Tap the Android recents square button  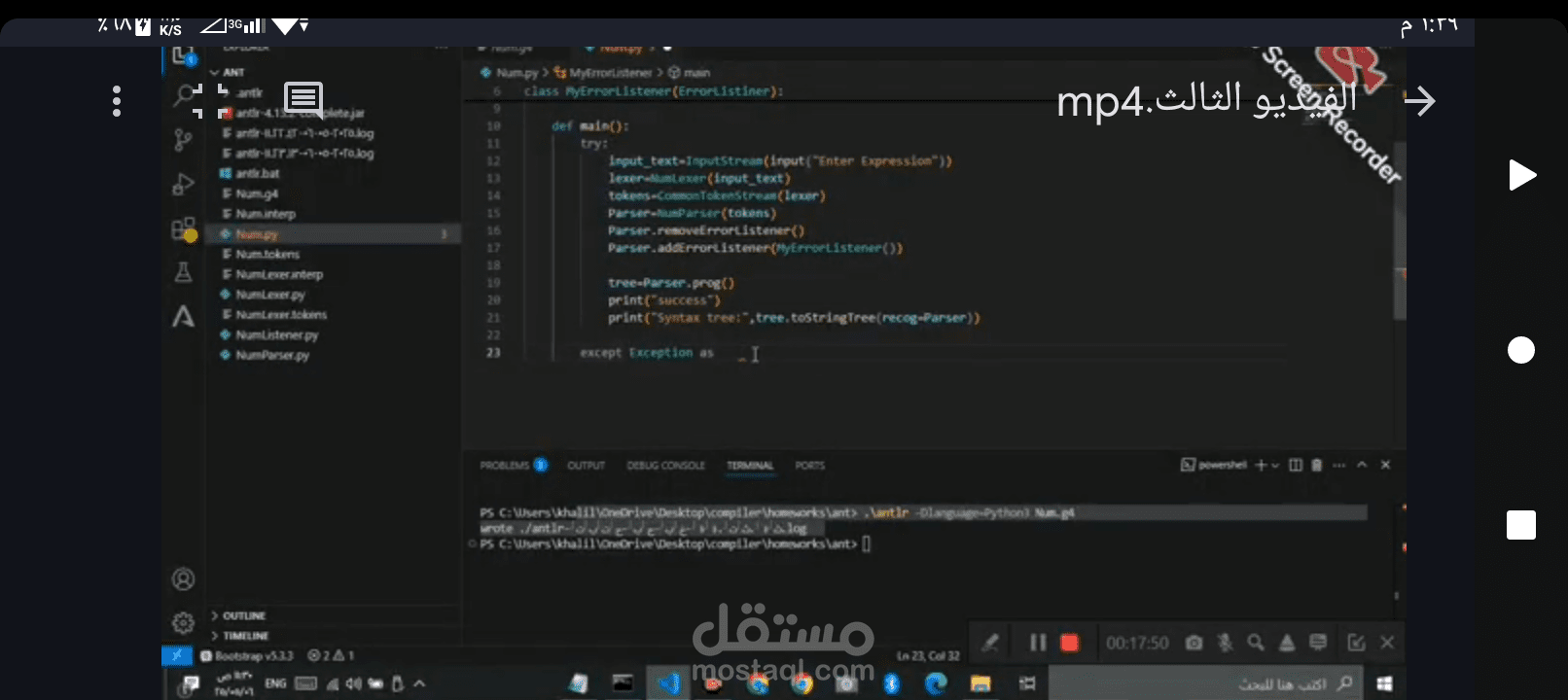pos(1521,525)
